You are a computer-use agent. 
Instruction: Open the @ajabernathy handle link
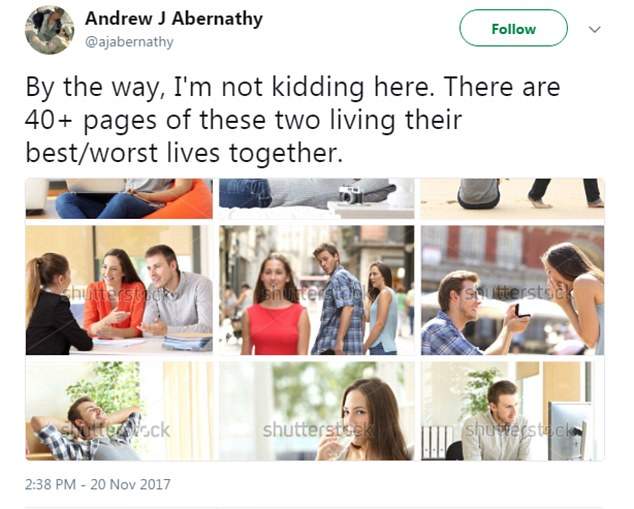[129, 42]
